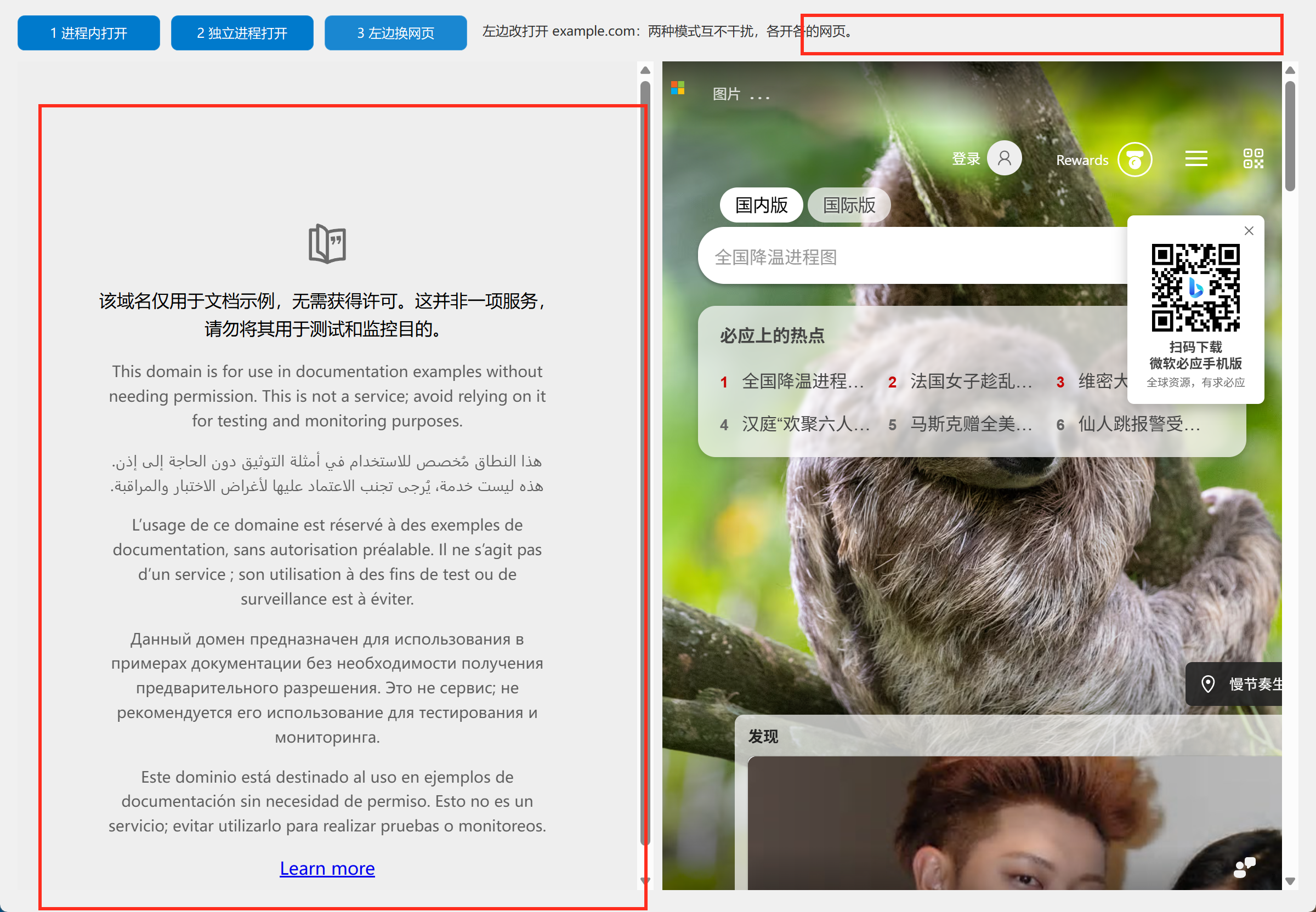Viewport: 1316px width, 912px height.
Task: Click the '3 左边换网页' button
Action: pyautogui.click(x=395, y=33)
